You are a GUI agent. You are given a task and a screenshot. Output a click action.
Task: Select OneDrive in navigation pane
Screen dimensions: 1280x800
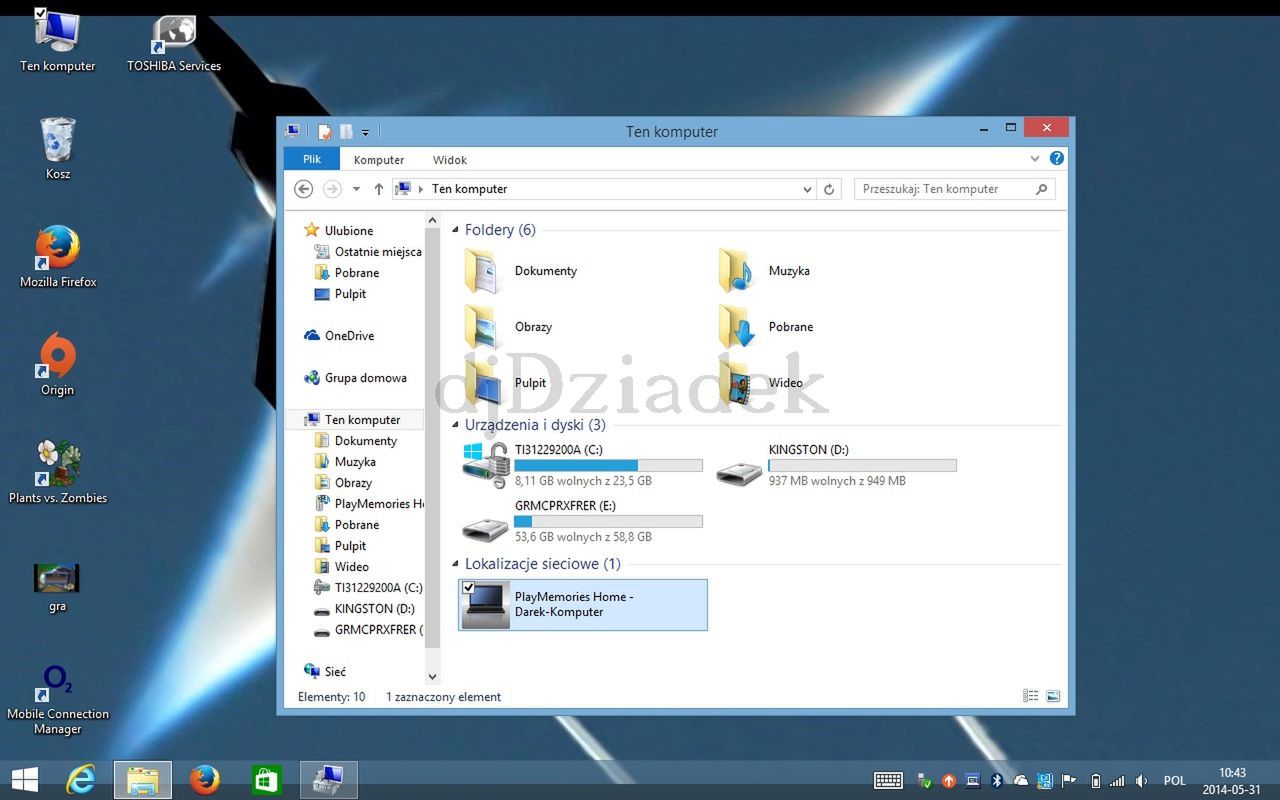(x=339, y=336)
